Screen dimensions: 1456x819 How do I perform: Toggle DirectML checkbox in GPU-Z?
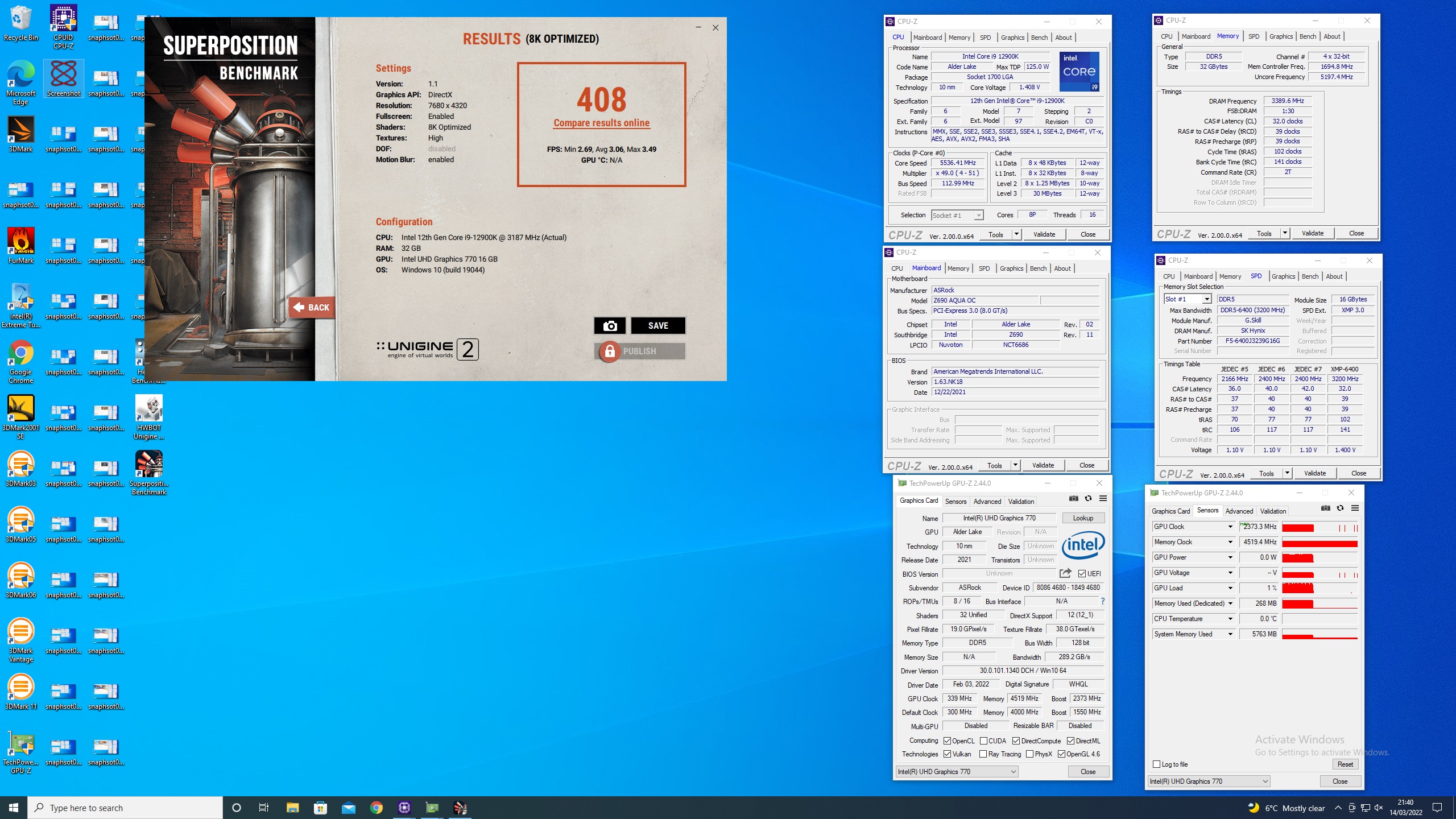tap(1070, 741)
